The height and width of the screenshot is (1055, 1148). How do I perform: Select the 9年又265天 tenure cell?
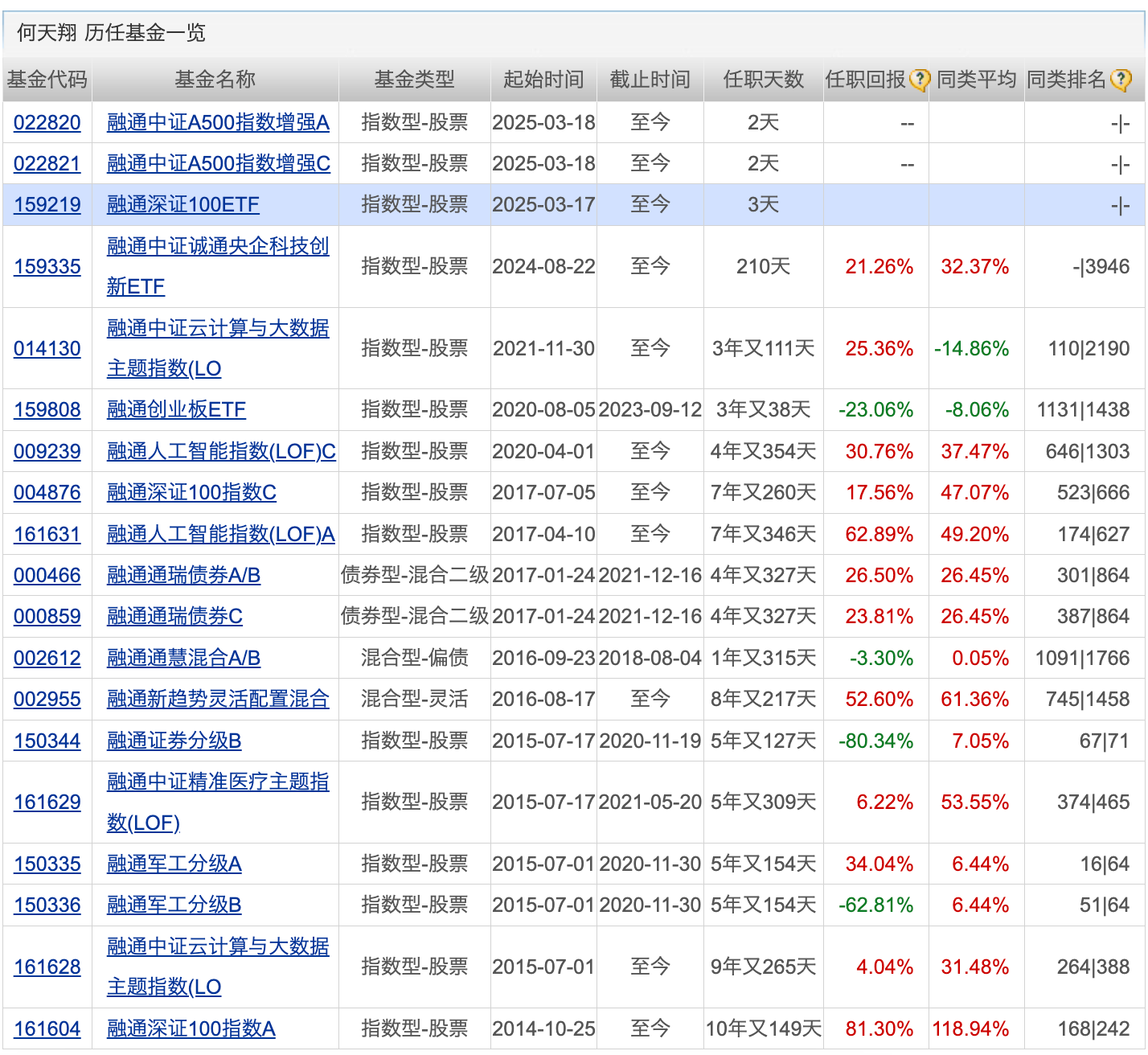[x=763, y=967]
